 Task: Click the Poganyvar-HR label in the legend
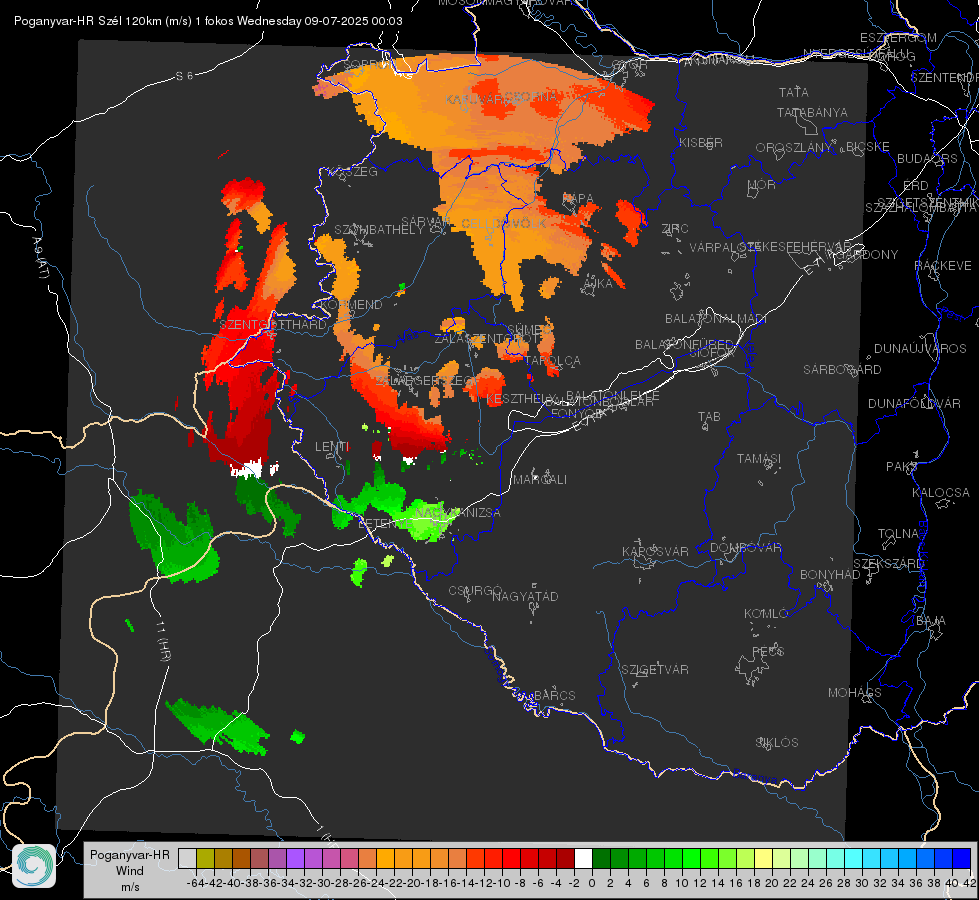[x=130, y=854]
